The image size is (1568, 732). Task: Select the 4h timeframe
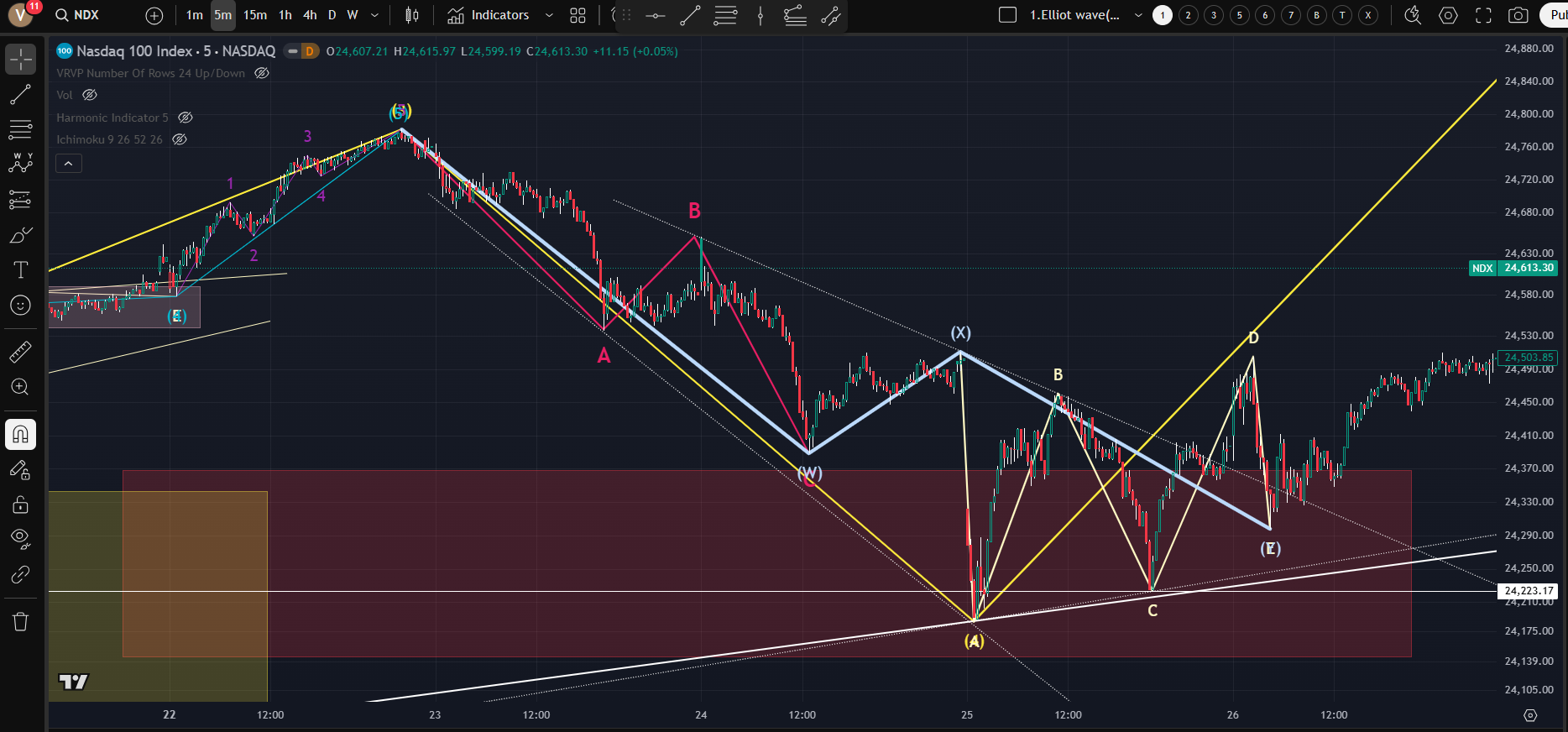click(x=310, y=15)
